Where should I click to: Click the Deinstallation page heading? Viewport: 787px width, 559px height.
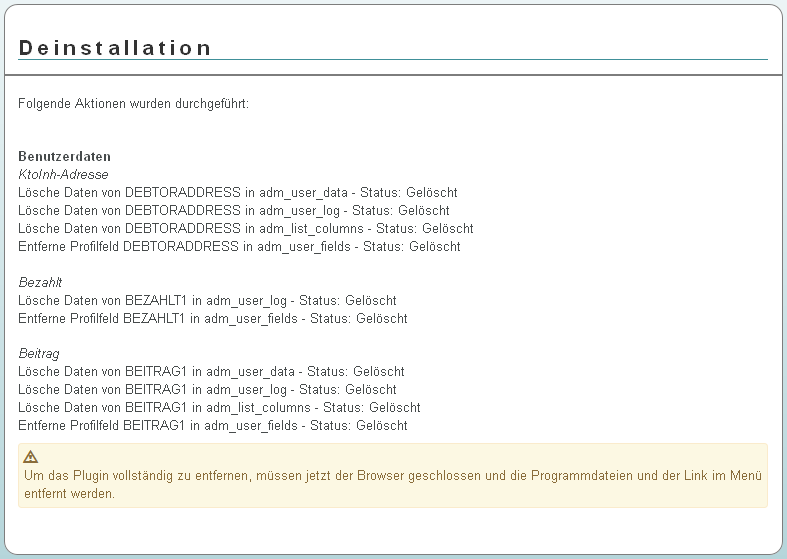115,48
